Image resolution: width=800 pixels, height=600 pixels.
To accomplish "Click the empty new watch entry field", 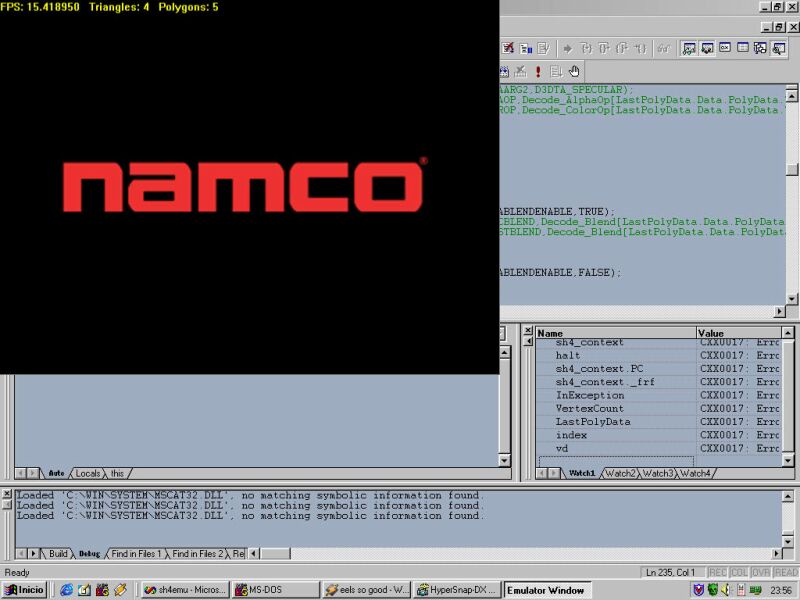I will click(x=616, y=461).
